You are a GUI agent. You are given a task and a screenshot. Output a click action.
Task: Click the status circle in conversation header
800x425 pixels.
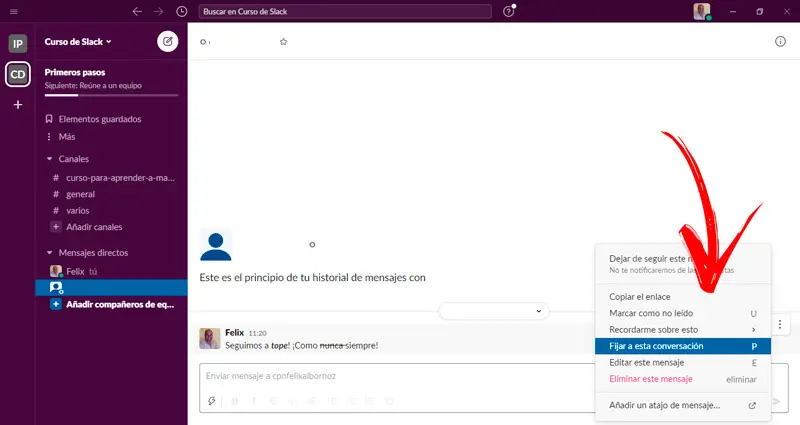203,42
